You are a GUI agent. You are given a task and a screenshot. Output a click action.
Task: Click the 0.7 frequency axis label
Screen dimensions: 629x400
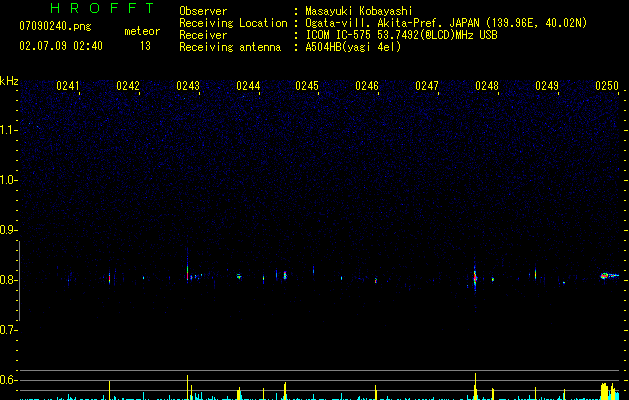tap(8, 330)
